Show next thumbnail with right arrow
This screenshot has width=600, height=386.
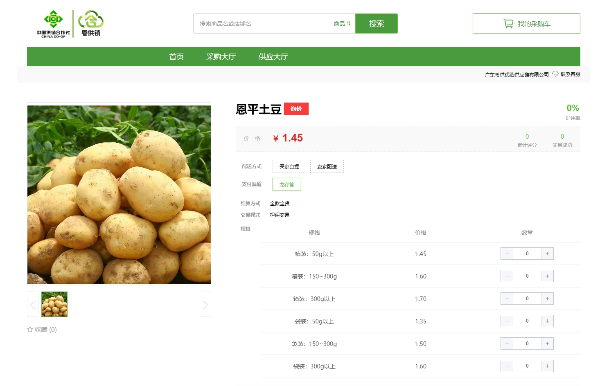tap(205, 305)
